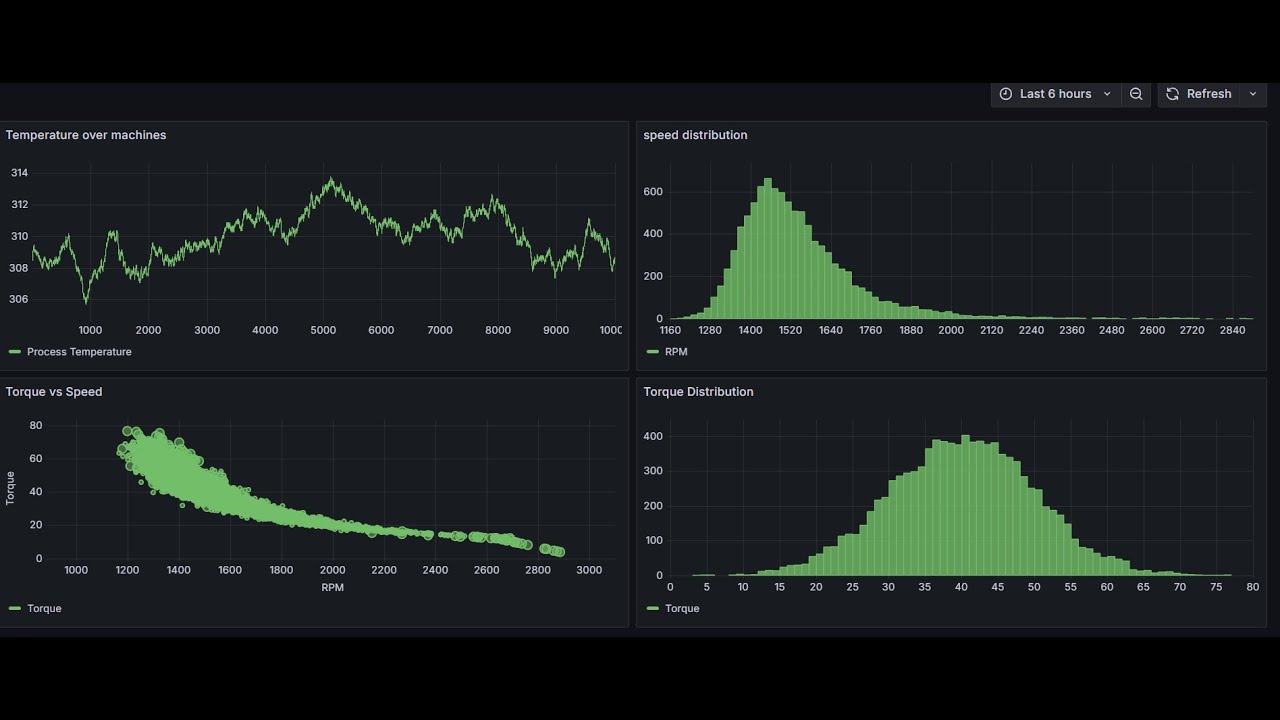This screenshot has width=1280, height=720.
Task: Click the 314 y-axis value in Temperature panel
Action: coord(19,173)
